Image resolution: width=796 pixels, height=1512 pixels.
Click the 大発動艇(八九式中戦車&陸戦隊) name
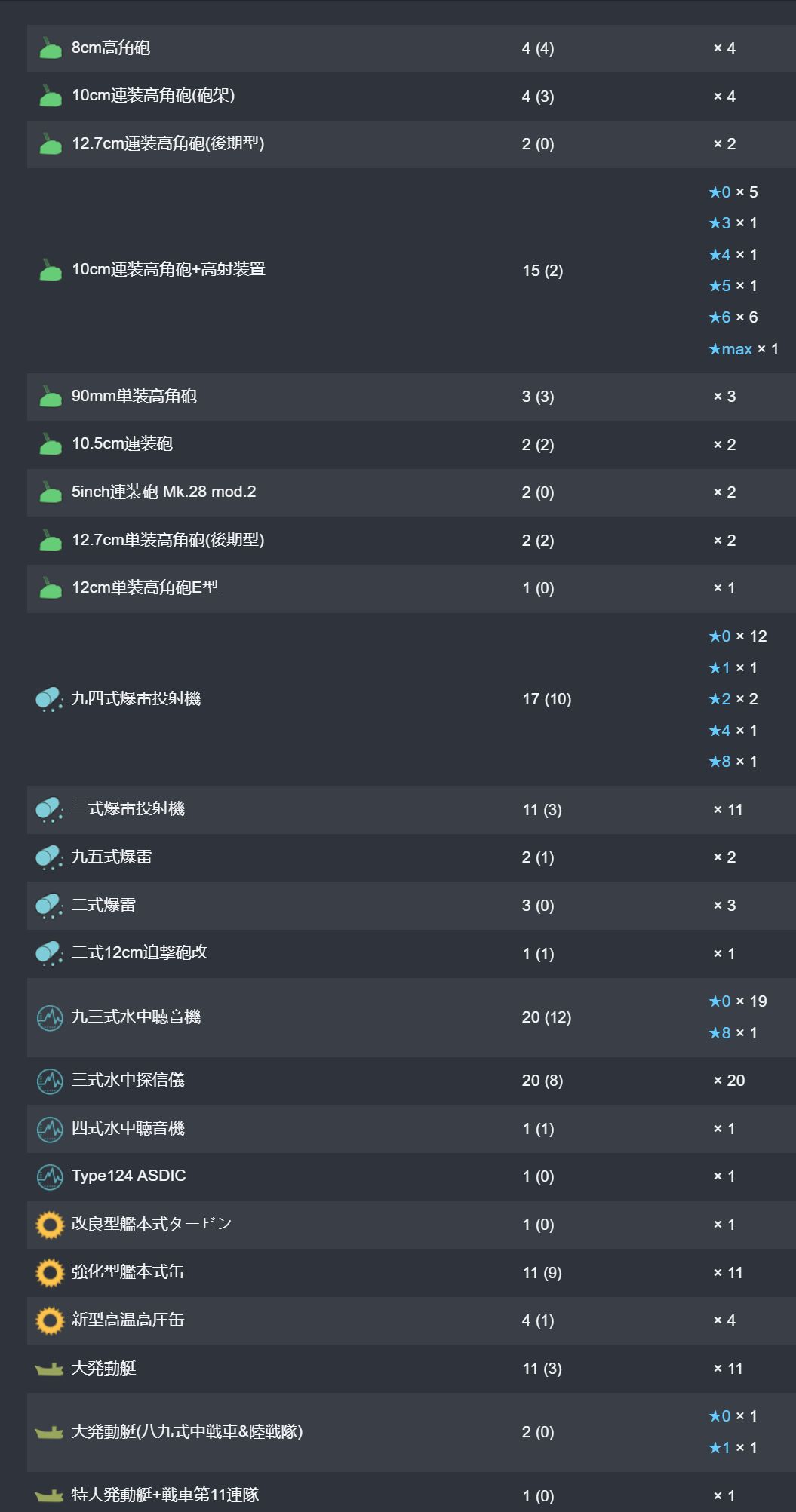(x=187, y=1431)
